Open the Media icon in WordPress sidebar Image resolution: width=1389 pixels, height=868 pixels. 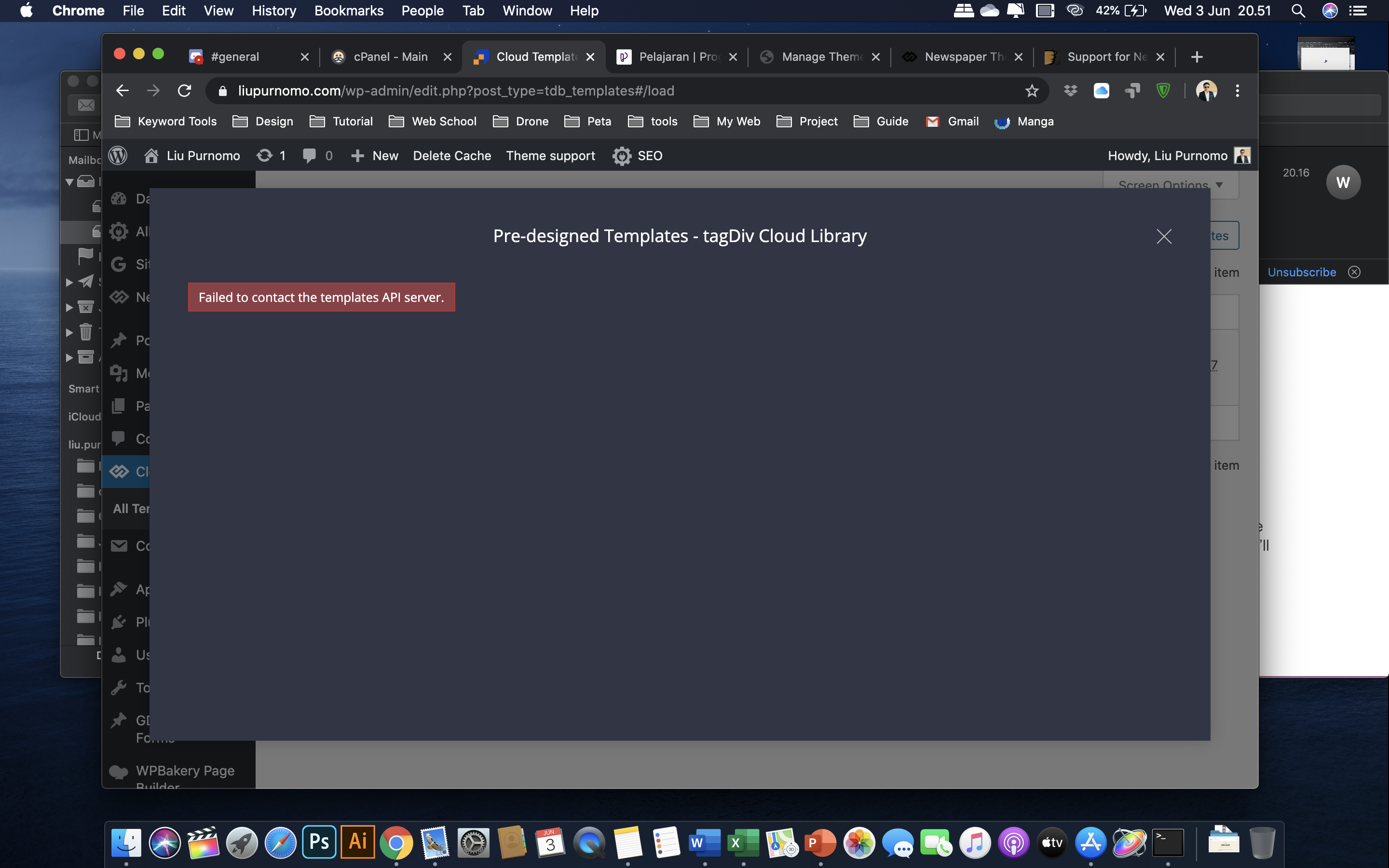119,373
